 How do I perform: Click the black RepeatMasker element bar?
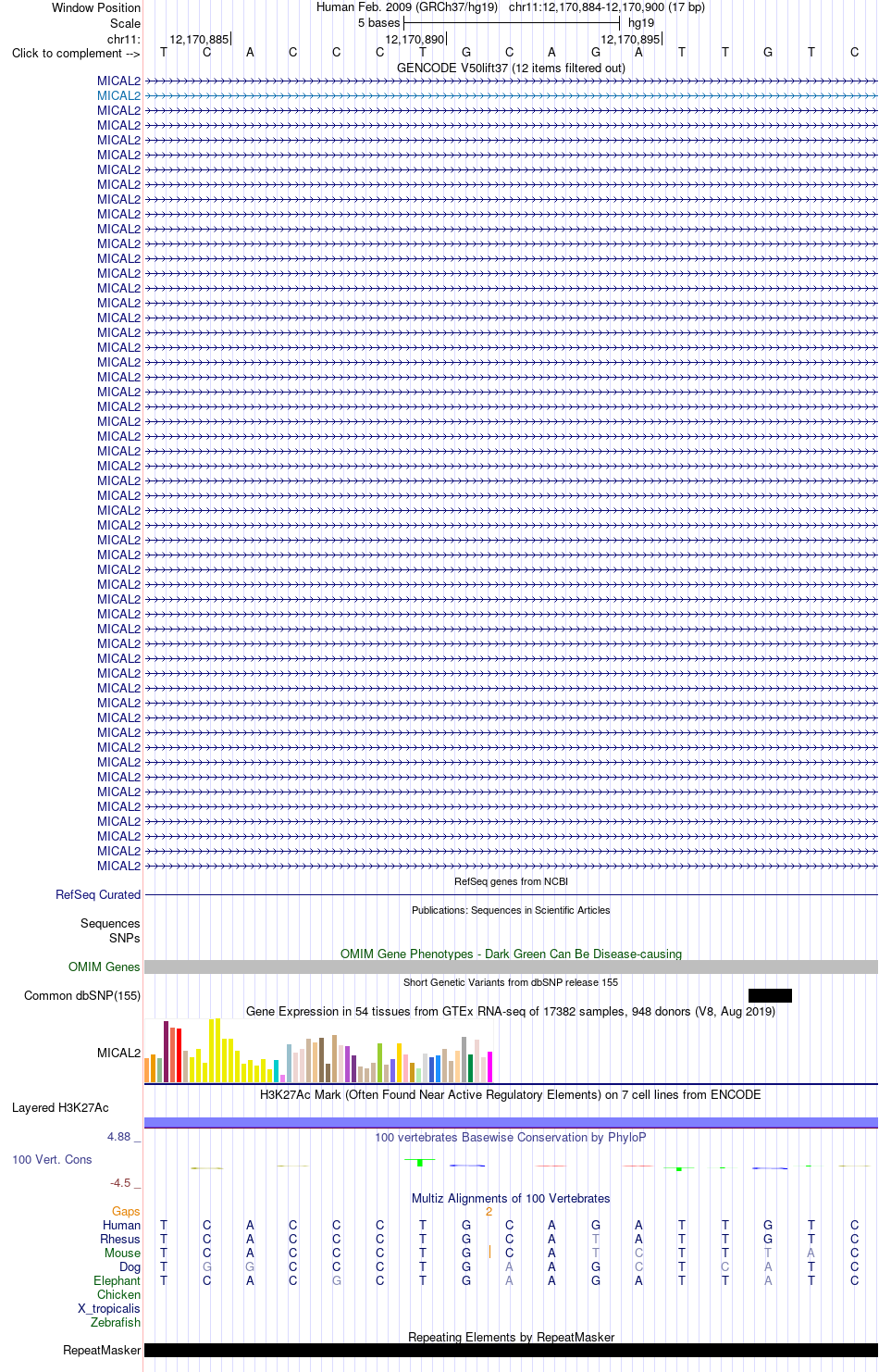click(511, 1350)
